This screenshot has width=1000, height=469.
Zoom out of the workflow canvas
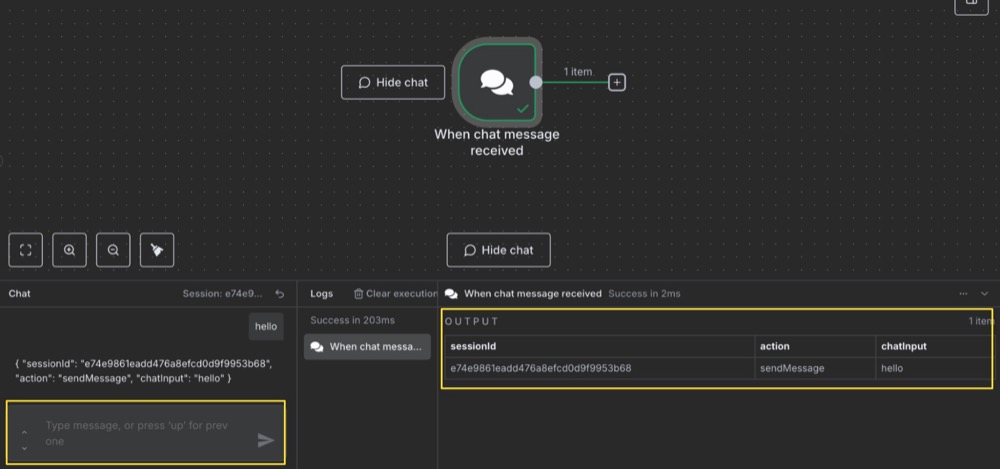113,250
